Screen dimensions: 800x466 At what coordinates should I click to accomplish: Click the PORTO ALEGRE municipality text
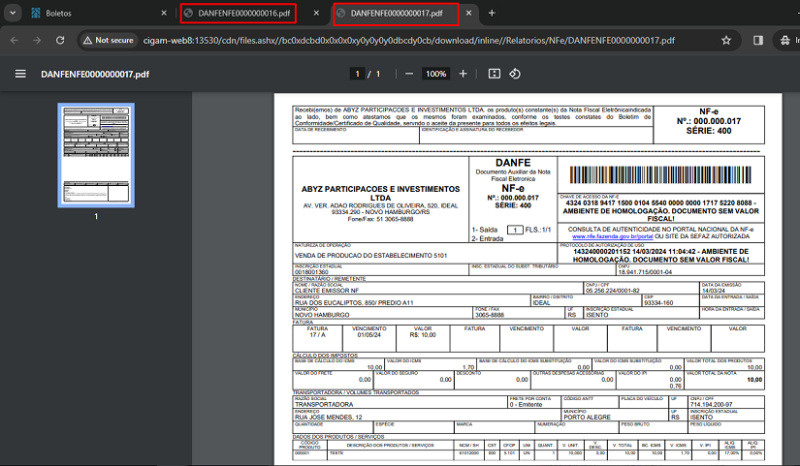587,417
